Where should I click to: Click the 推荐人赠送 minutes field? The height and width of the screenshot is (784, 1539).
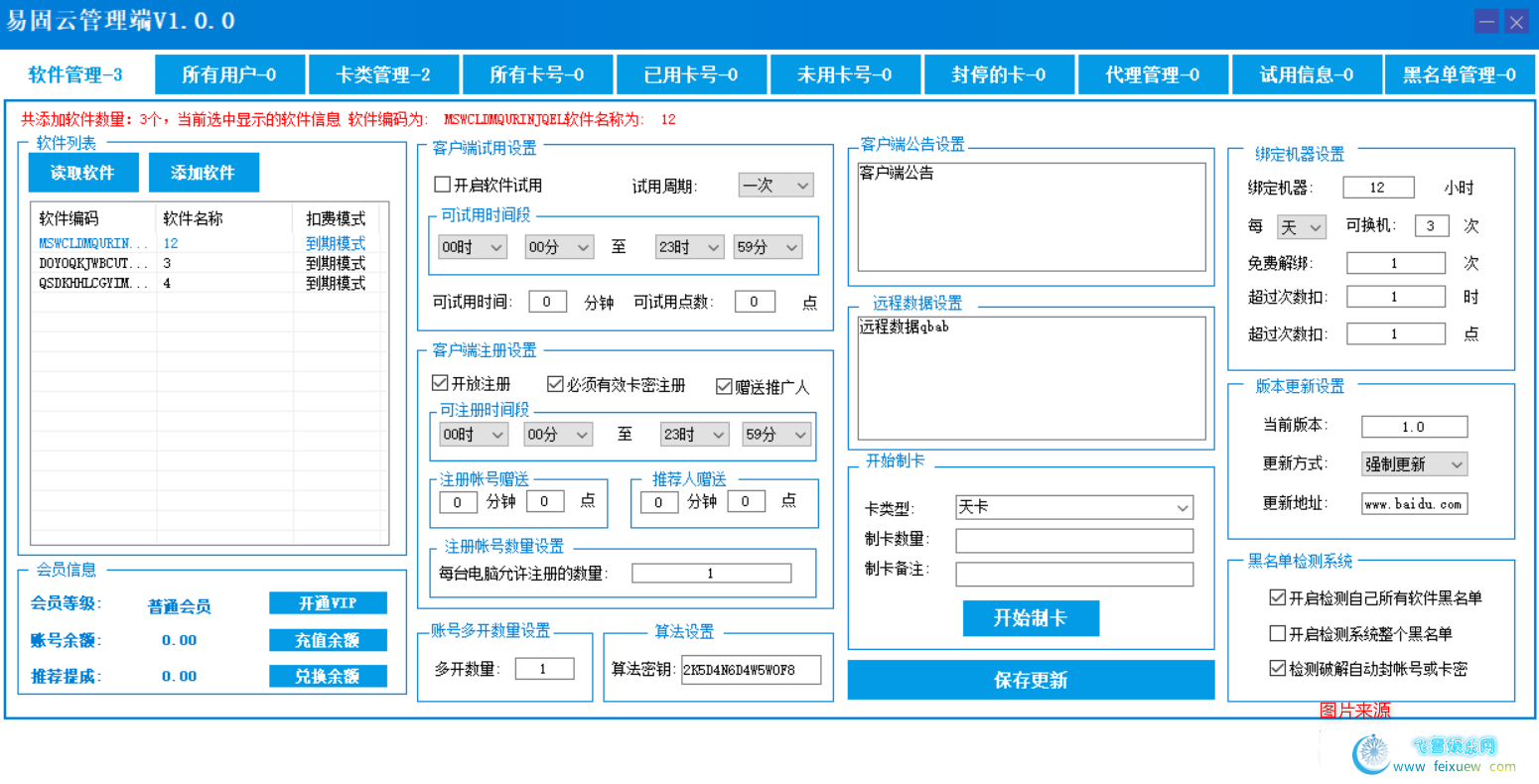(658, 502)
